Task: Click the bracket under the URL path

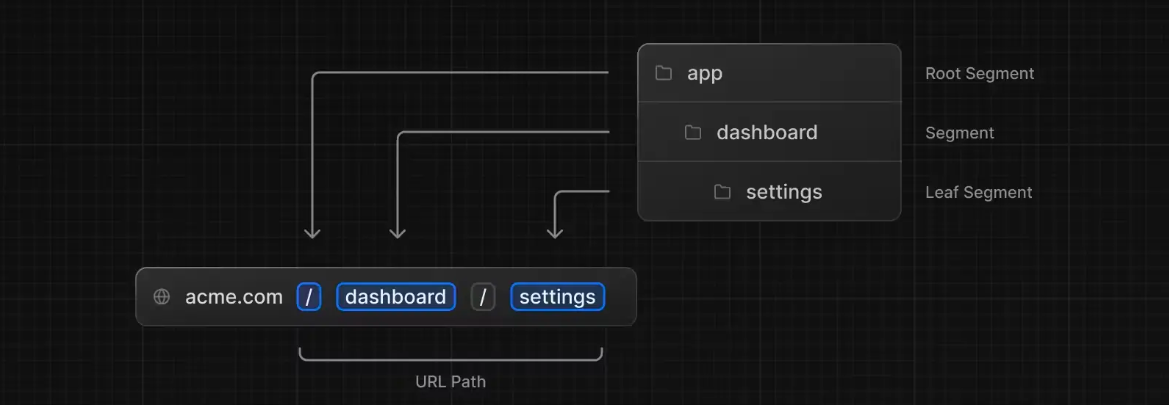Action: [450, 354]
